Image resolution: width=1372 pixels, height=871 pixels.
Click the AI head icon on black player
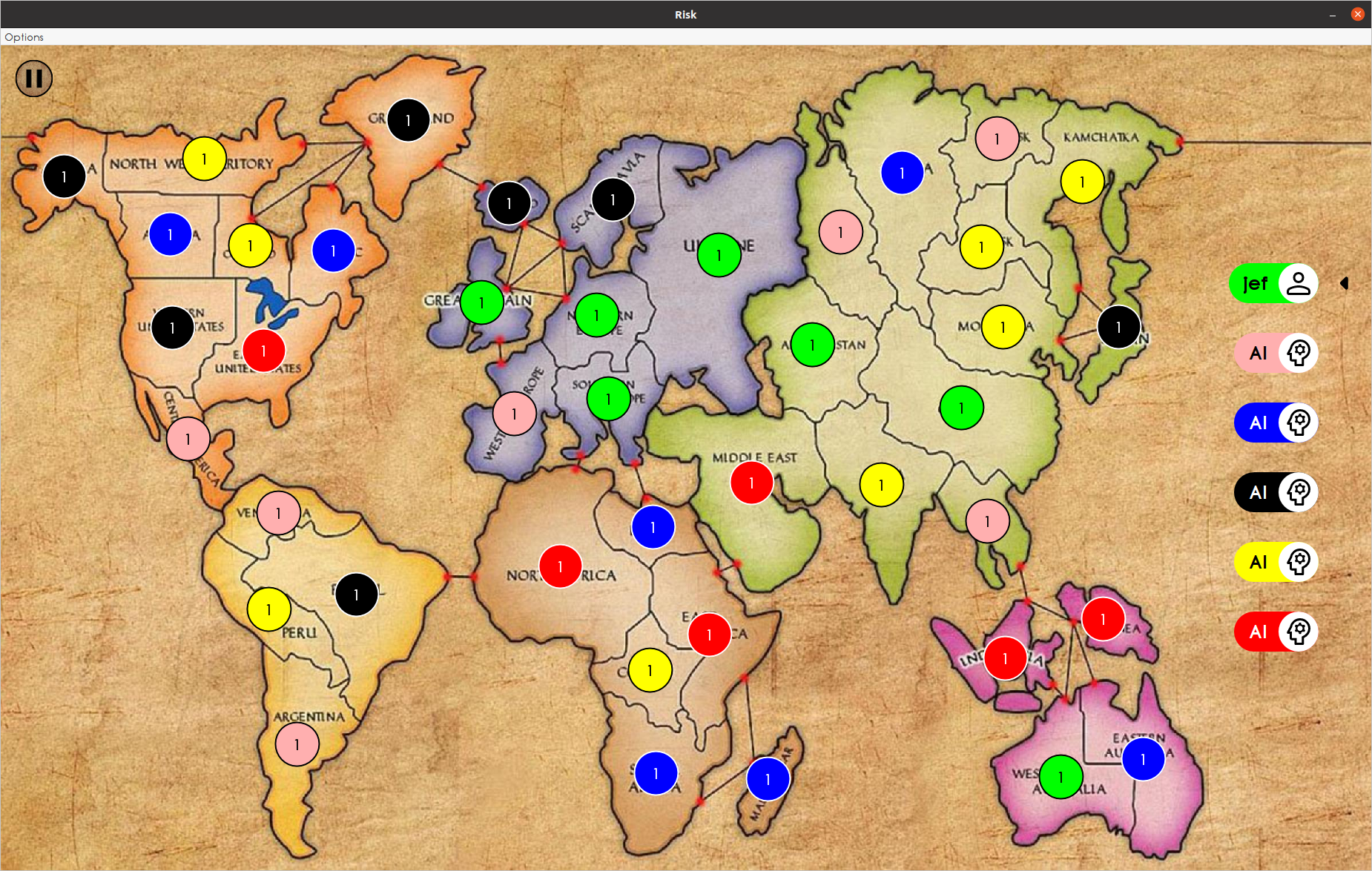coord(1298,492)
